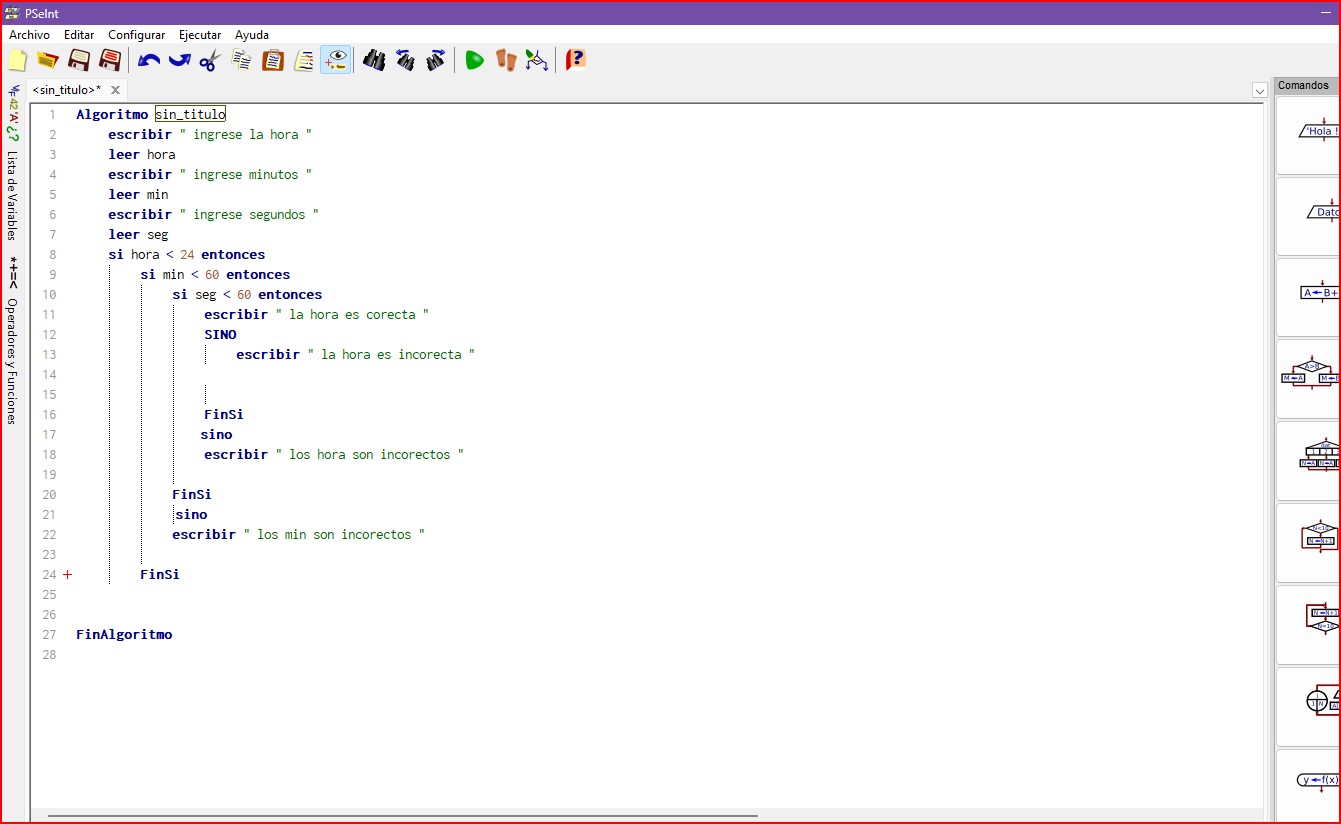Screen dimensions: 1341x824
Task: Save the algorithm with the first floppy disk icon
Action: click(79, 60)
